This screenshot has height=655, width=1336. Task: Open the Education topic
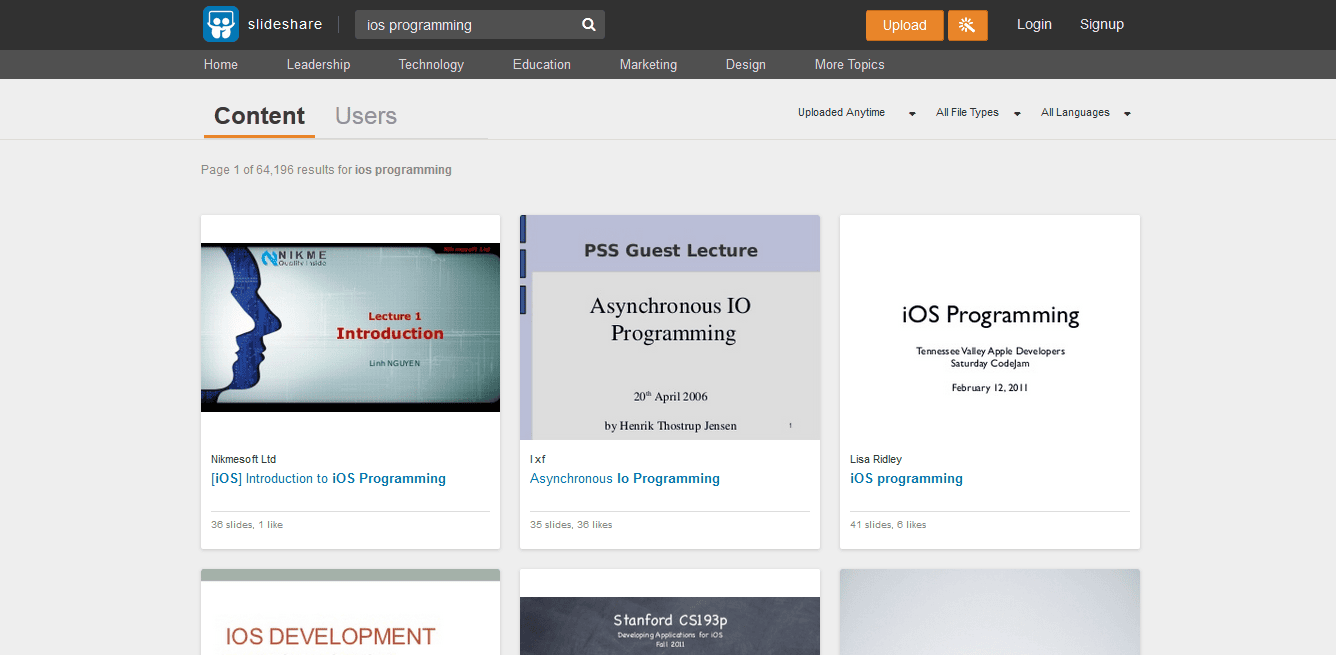[x=542, y=64]
